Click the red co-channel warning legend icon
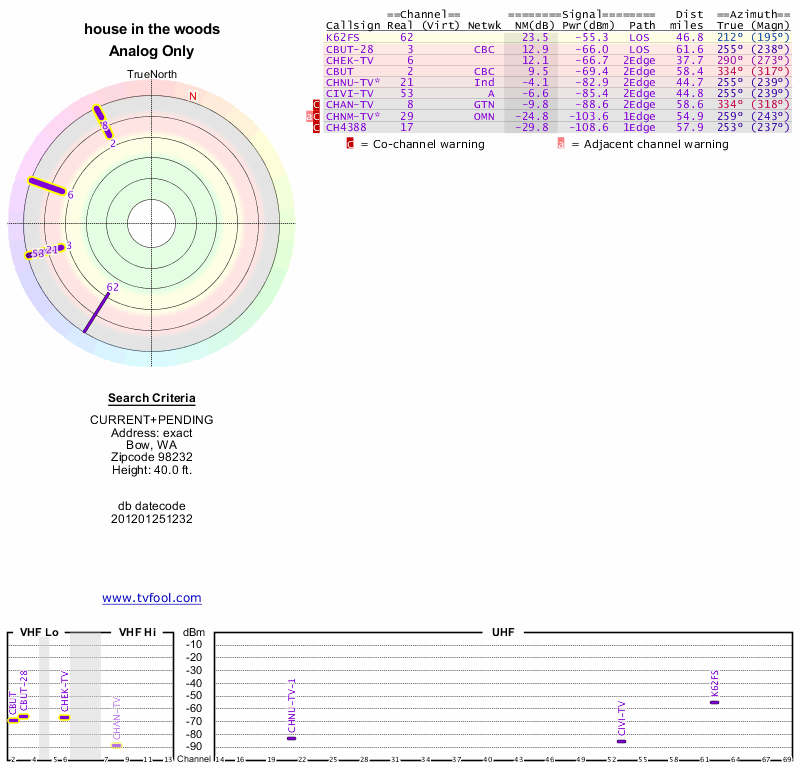 [x=350, y=144]
